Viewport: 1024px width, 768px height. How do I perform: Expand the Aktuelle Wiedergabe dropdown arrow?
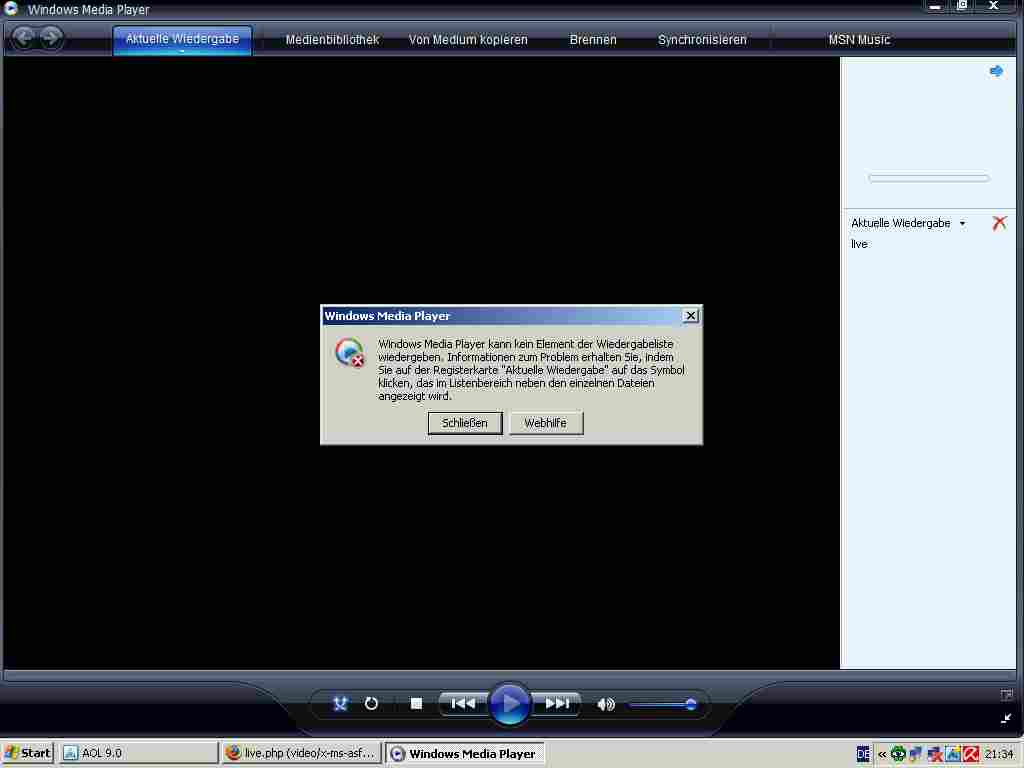tap(962, 223)
